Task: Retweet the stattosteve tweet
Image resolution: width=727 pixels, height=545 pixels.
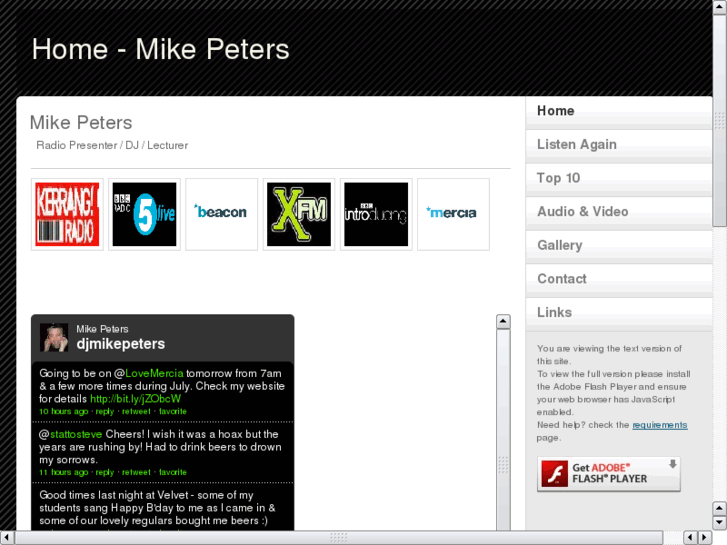Action: pyautogui.click(x=136, y=472)
